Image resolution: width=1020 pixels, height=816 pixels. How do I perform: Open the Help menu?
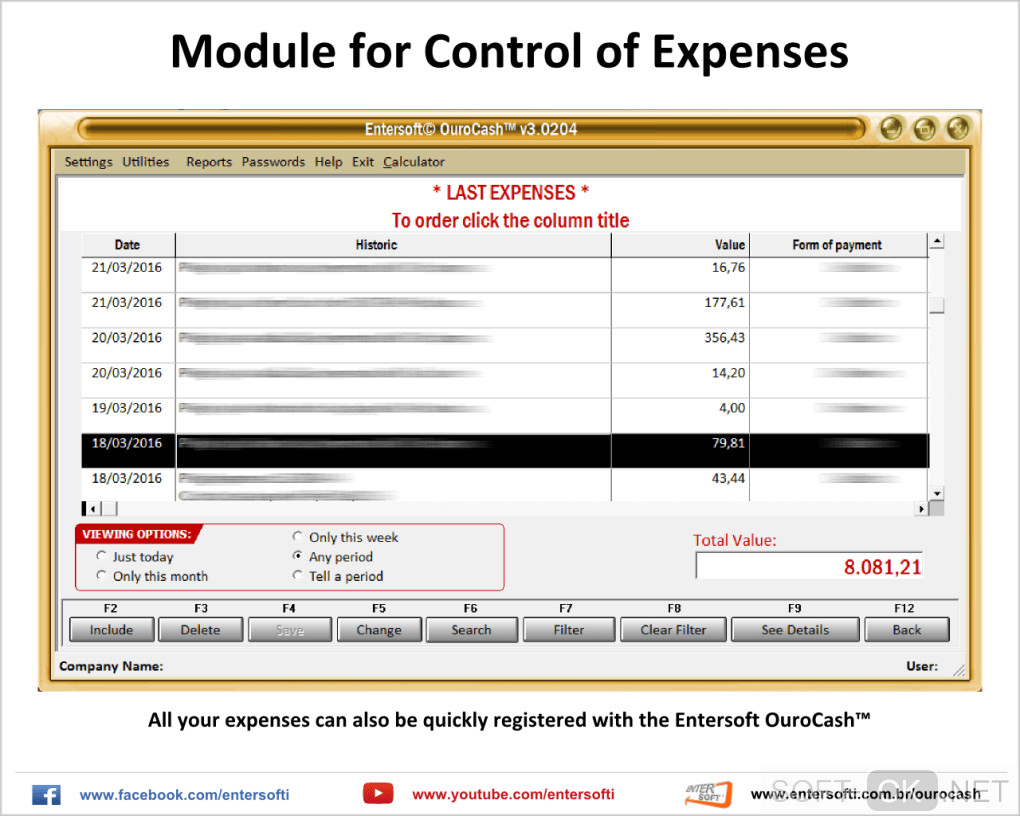coord(329,161)
